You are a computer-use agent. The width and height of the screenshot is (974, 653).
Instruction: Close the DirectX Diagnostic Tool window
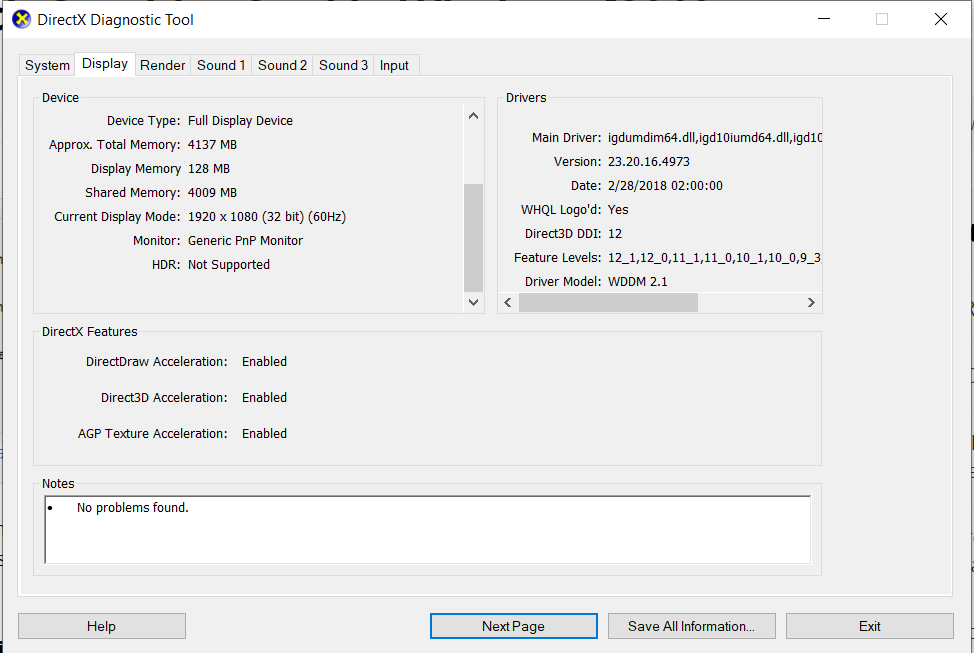(940, 19)
